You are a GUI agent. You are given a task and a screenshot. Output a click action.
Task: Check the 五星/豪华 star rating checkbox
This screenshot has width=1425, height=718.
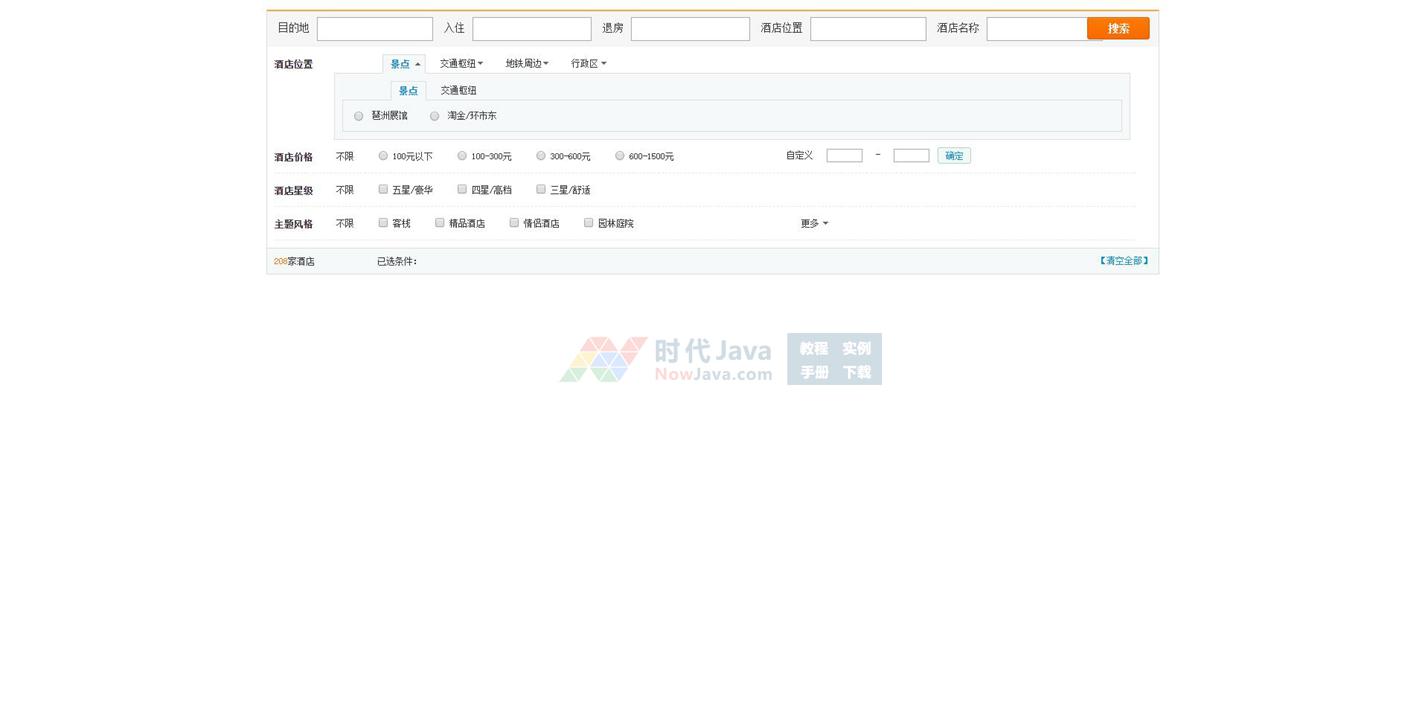383,189
